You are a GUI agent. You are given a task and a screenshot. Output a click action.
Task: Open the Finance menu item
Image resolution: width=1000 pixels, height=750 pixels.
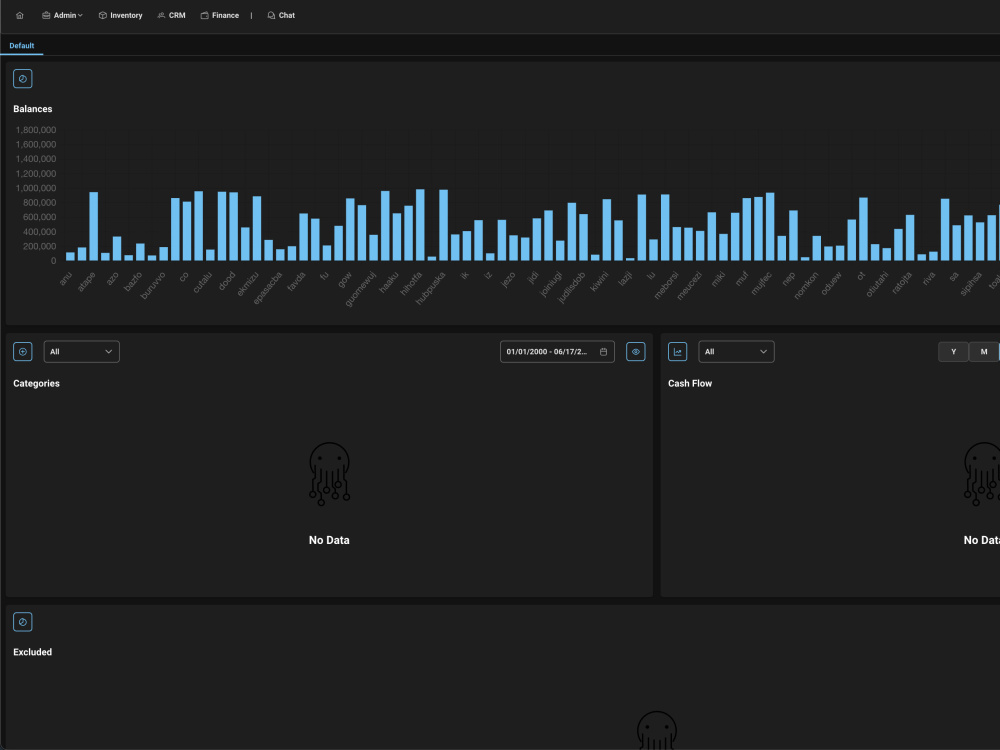pos(220,15)
